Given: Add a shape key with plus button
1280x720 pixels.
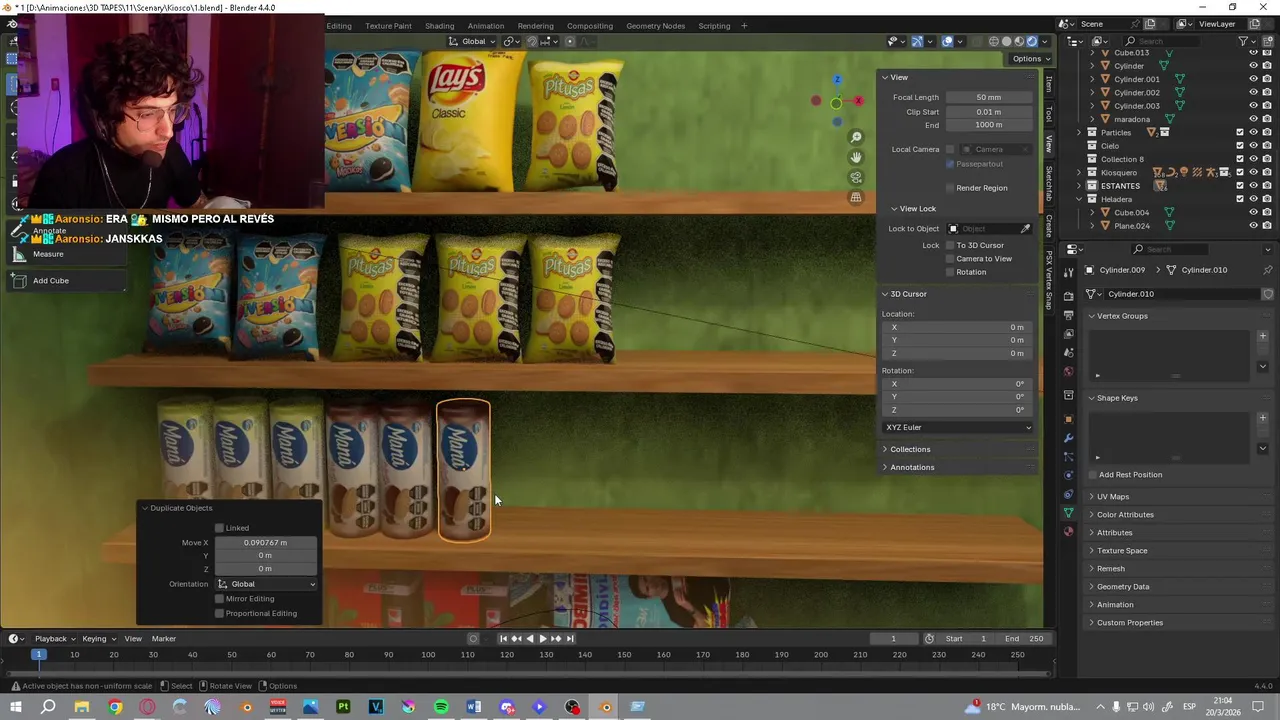Looking at the screenshot, I should (1263, 418).
